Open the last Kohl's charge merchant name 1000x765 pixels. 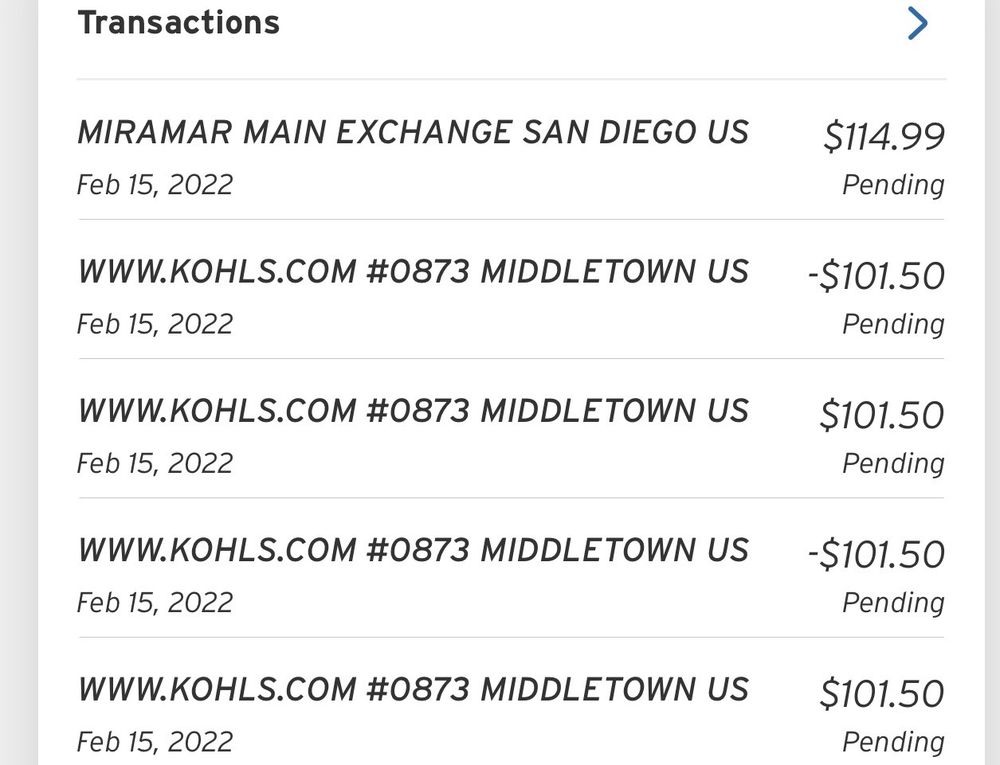point(412,689)
